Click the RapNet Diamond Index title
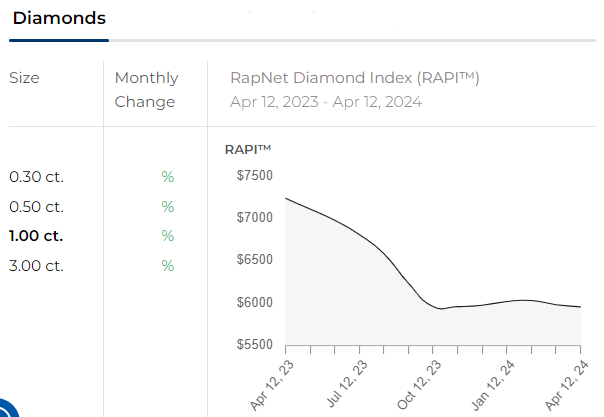This screenshot has height=417, width=604. [354, 78]
